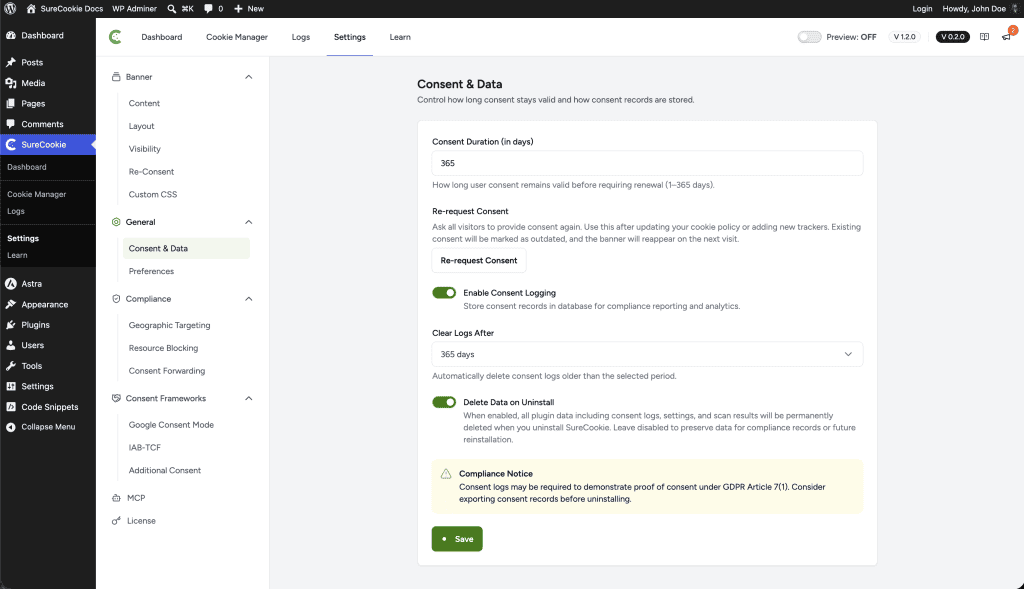Collapse the Compliance section

[x=249, y=299]
